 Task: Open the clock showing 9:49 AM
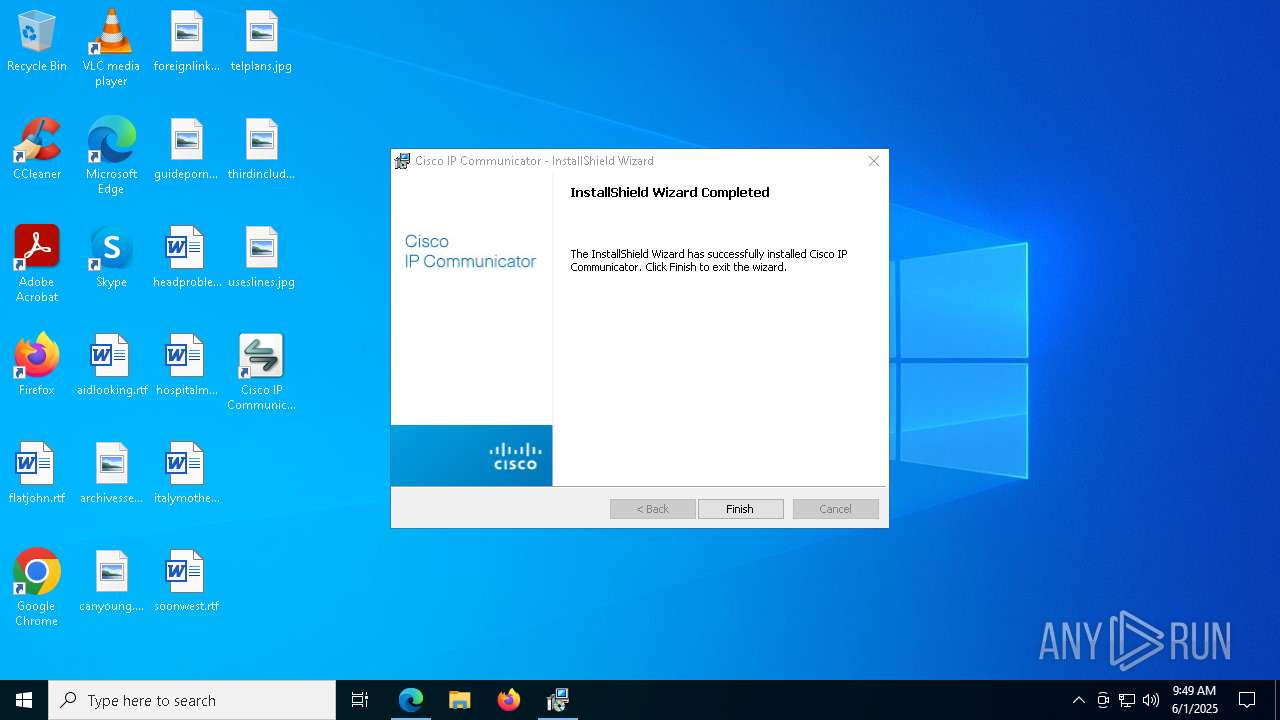[1194, 700]
